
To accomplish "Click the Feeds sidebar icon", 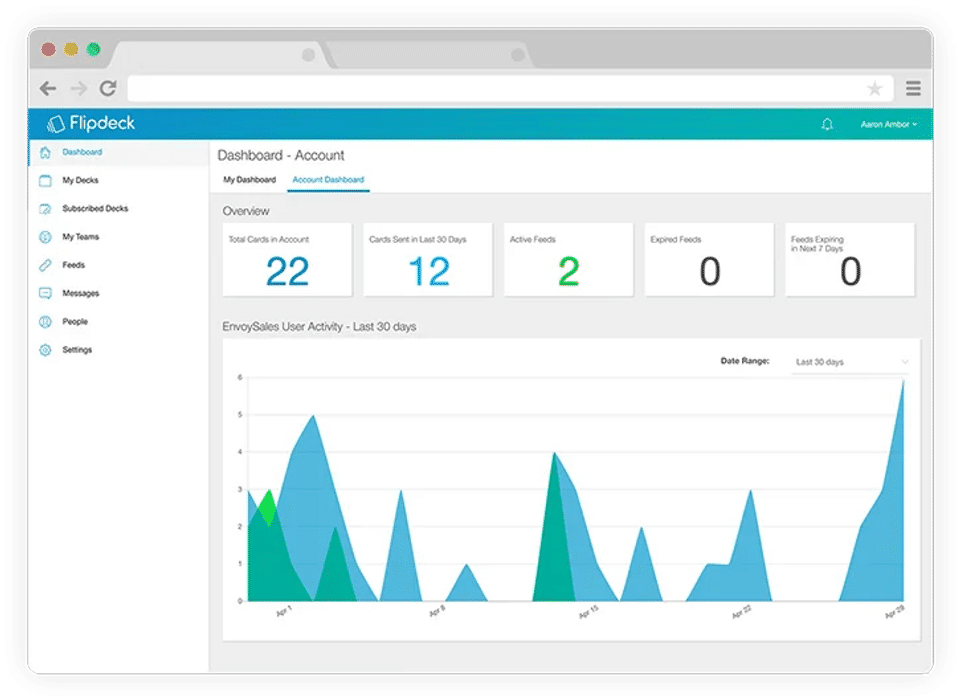I will point(45,265).
